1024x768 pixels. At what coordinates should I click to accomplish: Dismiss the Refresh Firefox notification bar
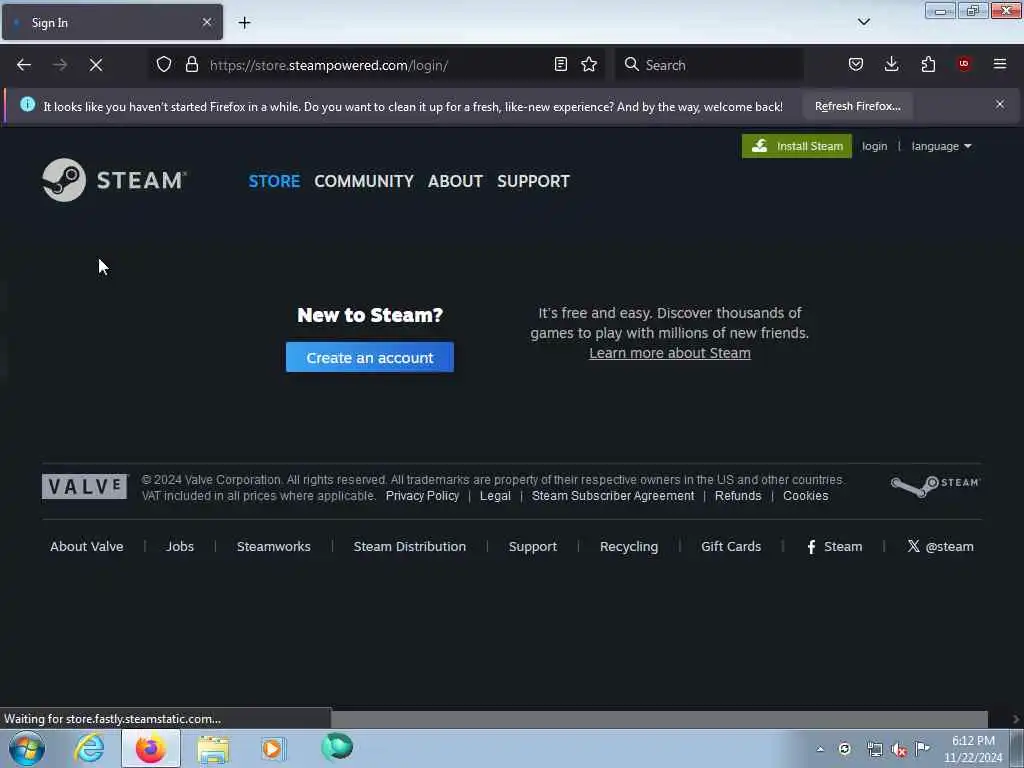tap(1000, 104)
